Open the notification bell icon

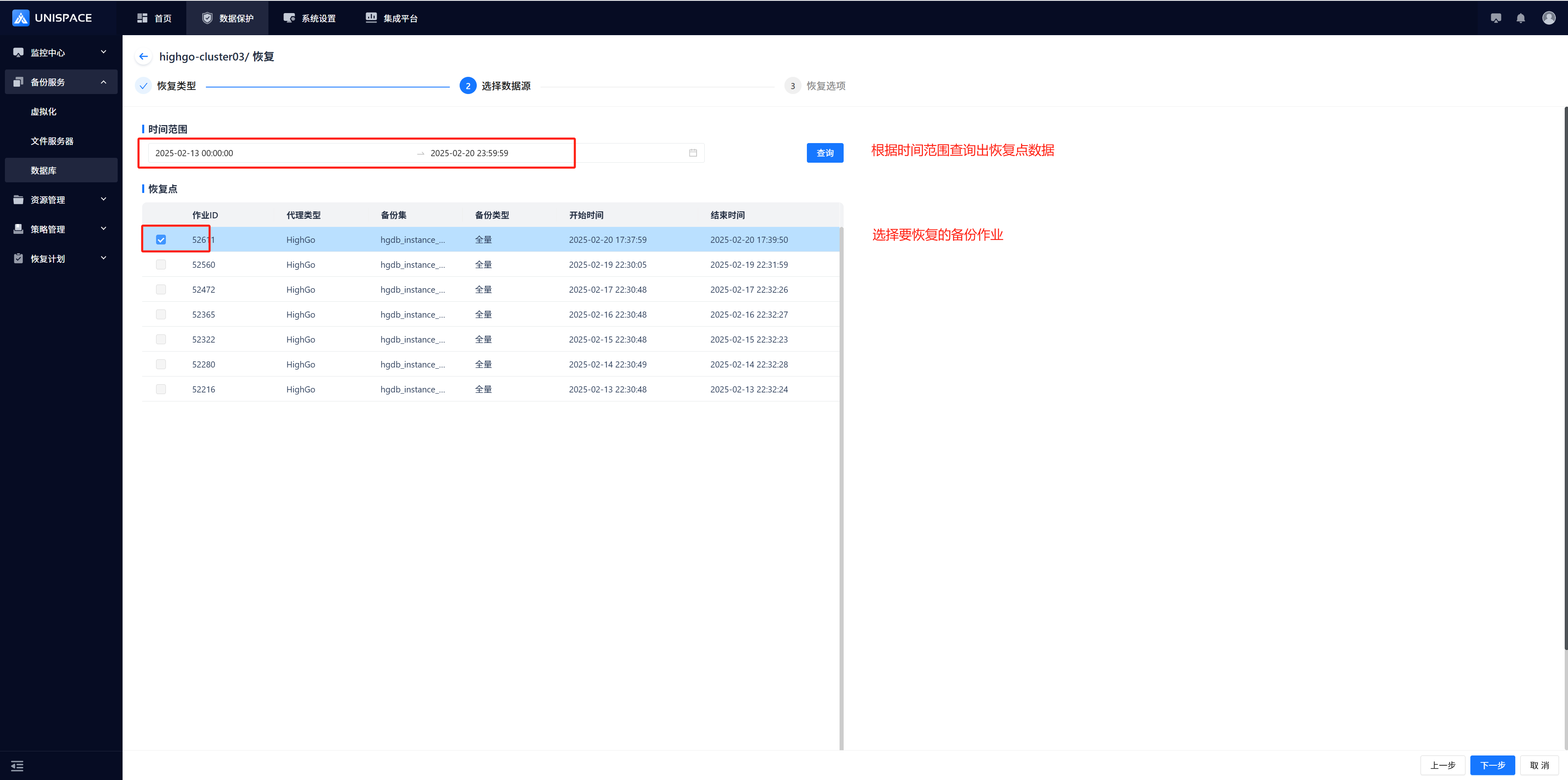pos(1521,18)
